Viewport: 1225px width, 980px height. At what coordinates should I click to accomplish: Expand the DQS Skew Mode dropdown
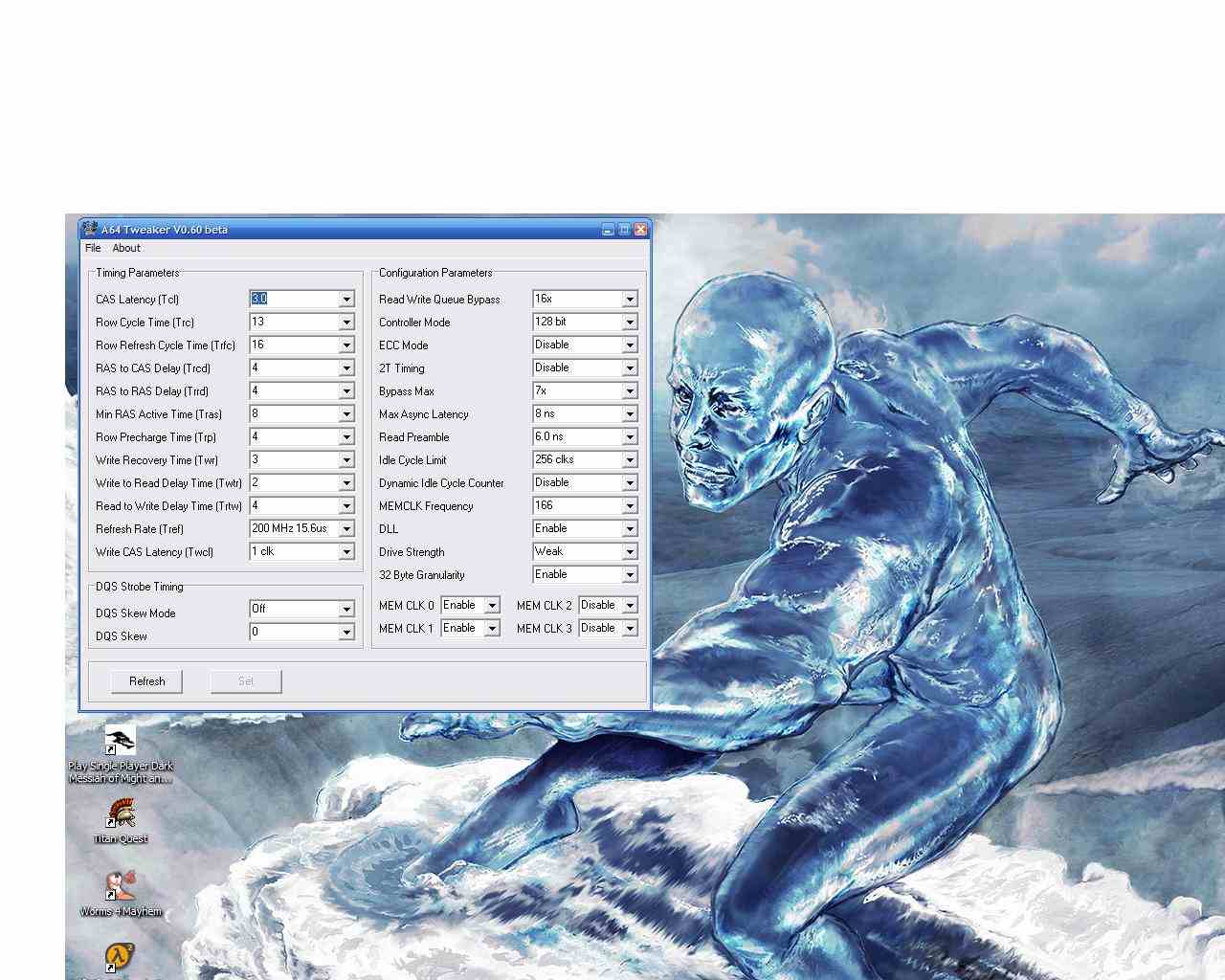[346, 610]
